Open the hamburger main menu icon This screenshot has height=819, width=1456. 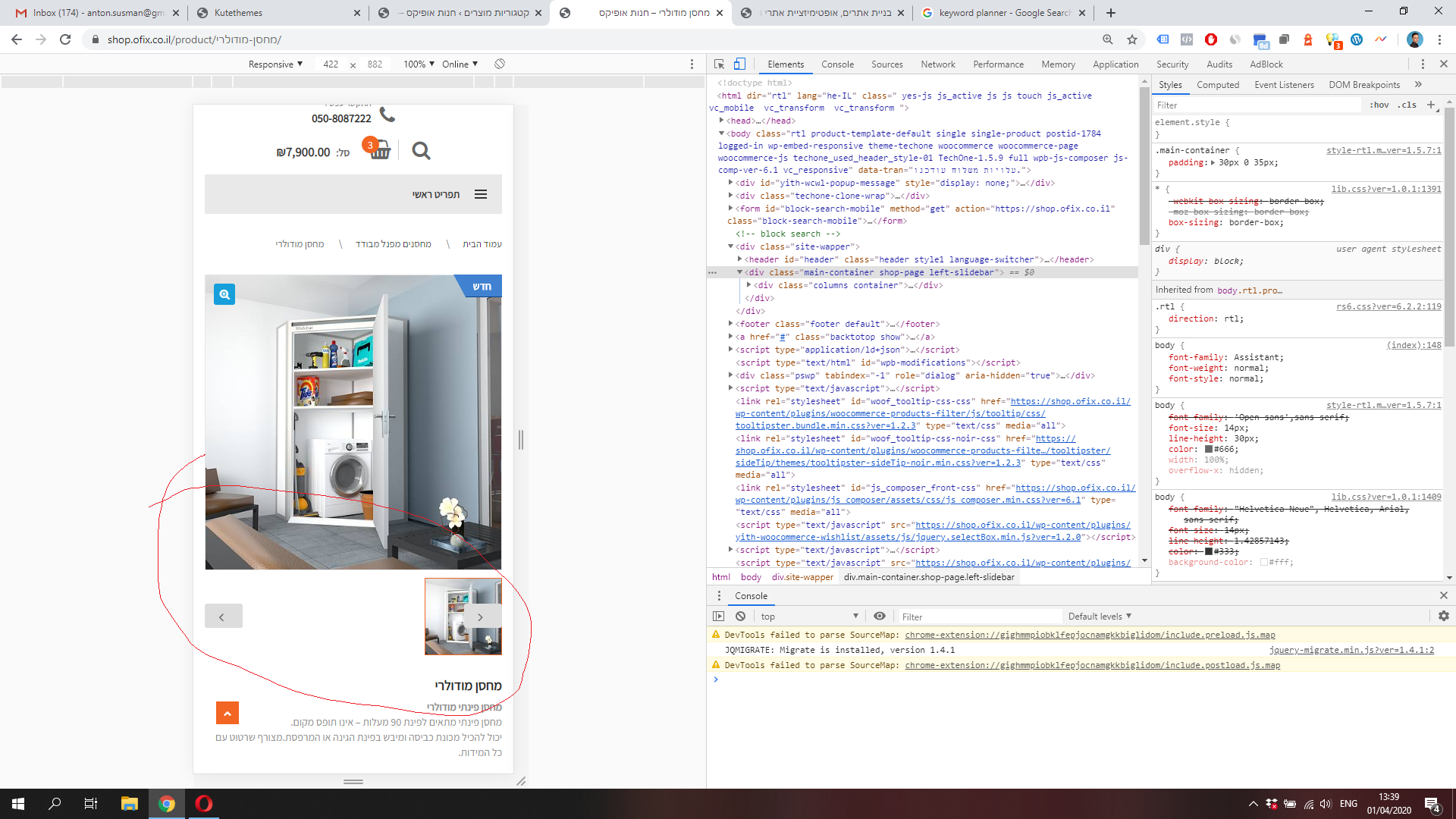(481, 195)
